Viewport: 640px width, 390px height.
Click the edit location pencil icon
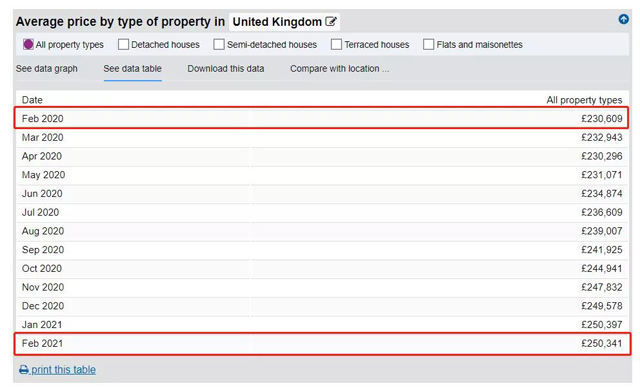point(331,21)
